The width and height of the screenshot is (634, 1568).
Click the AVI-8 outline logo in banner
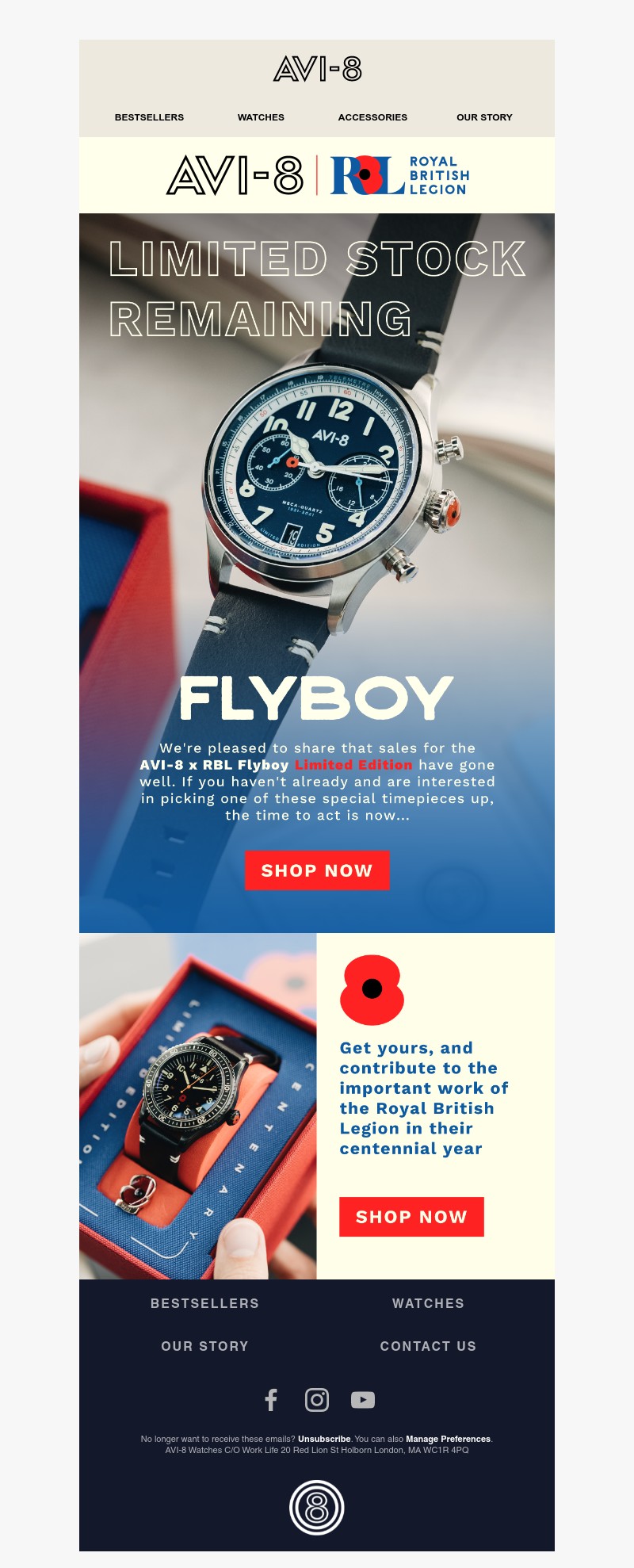coord(235,175)
